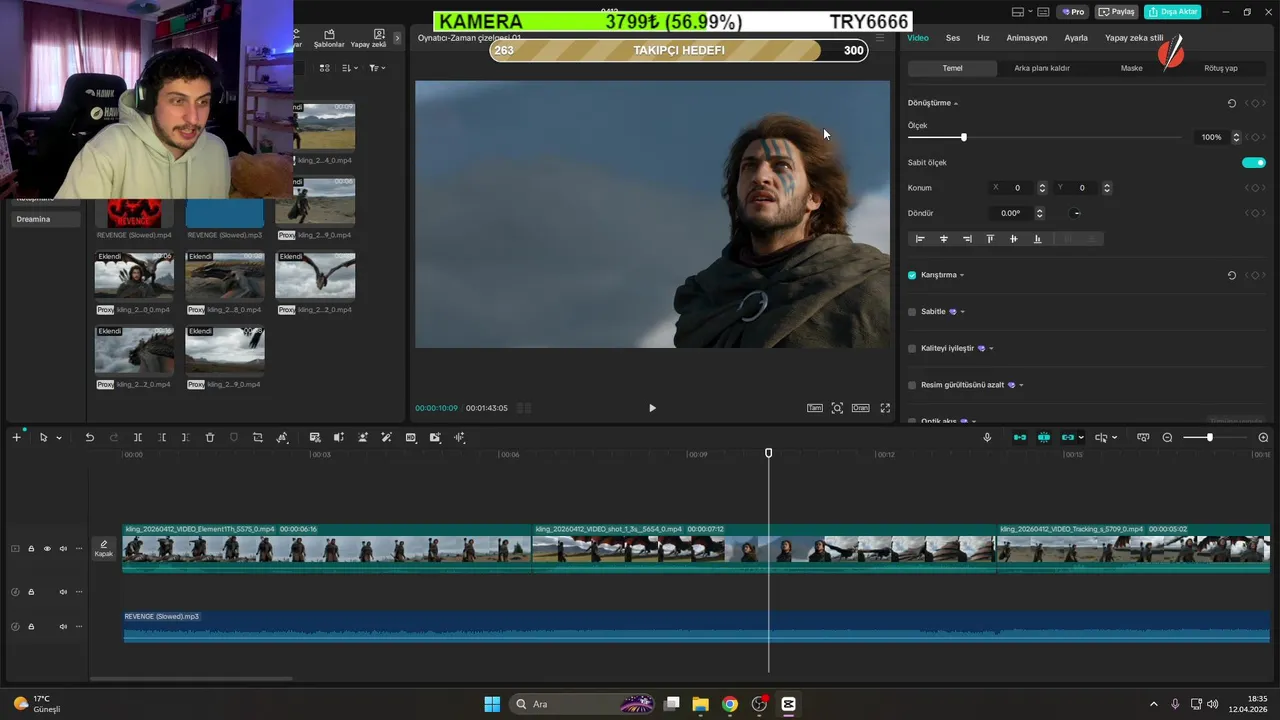
Task: Add keyframe for Ölçek scale
Action: 1255,137
